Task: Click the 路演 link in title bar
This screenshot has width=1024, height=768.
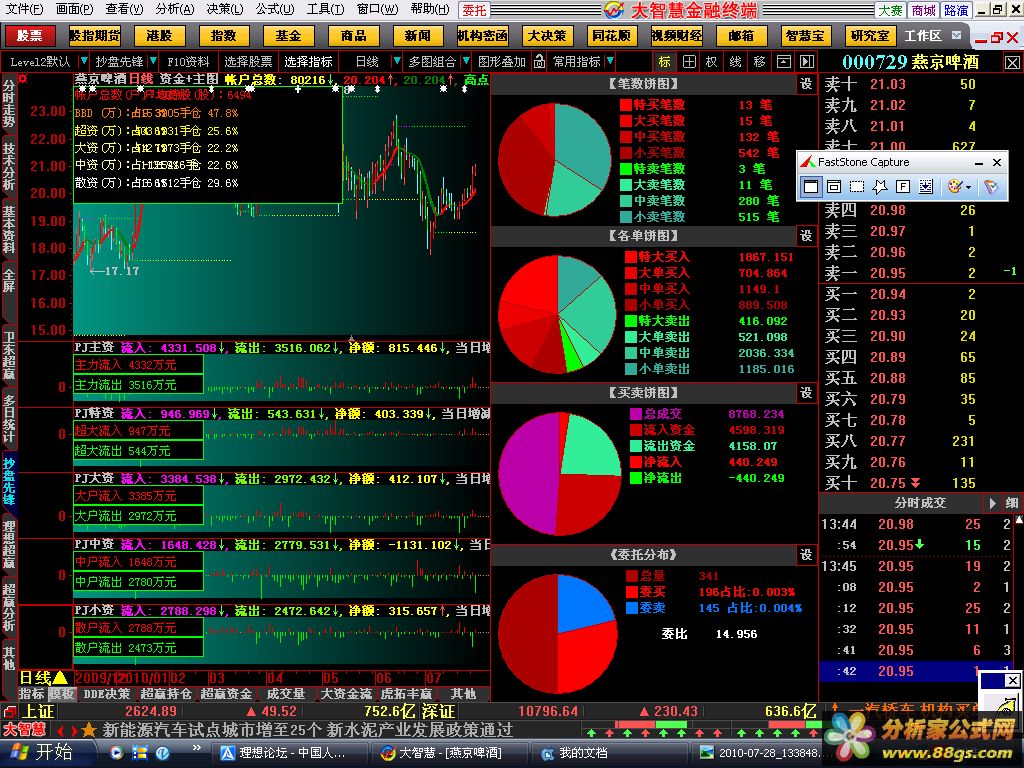Action: point(955,10)
